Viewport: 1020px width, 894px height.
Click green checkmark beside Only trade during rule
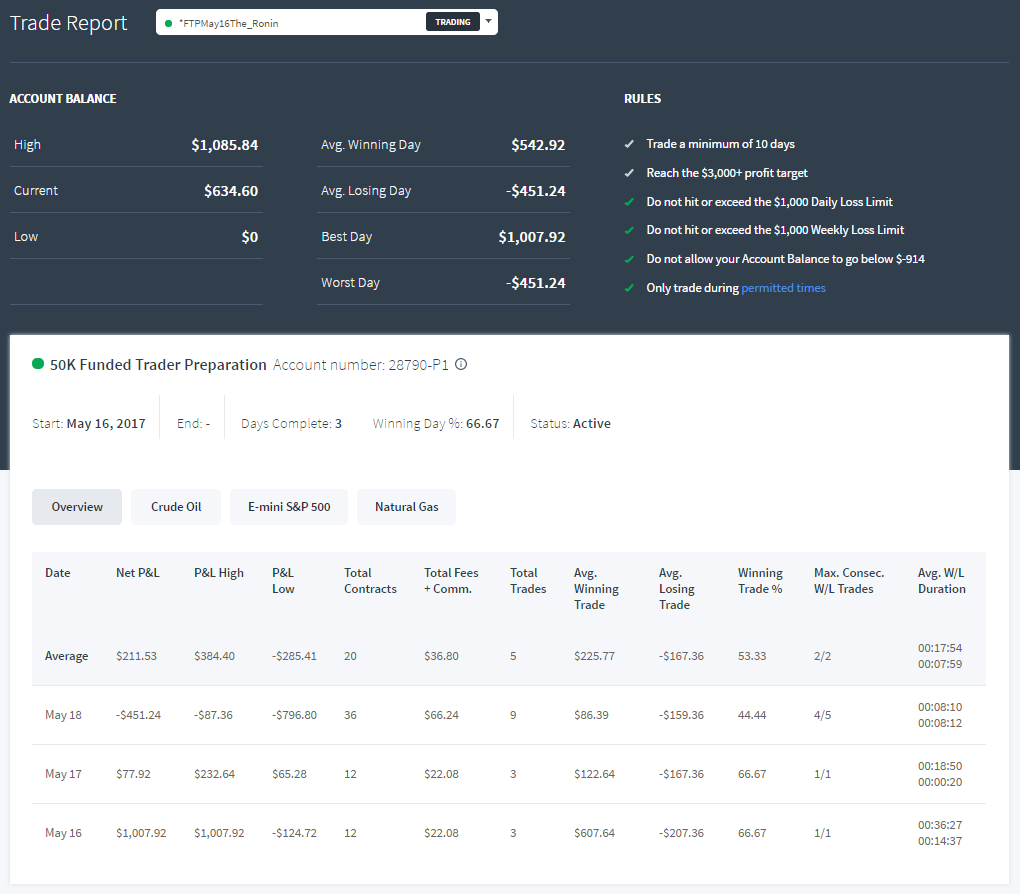[x=629, y=288]
